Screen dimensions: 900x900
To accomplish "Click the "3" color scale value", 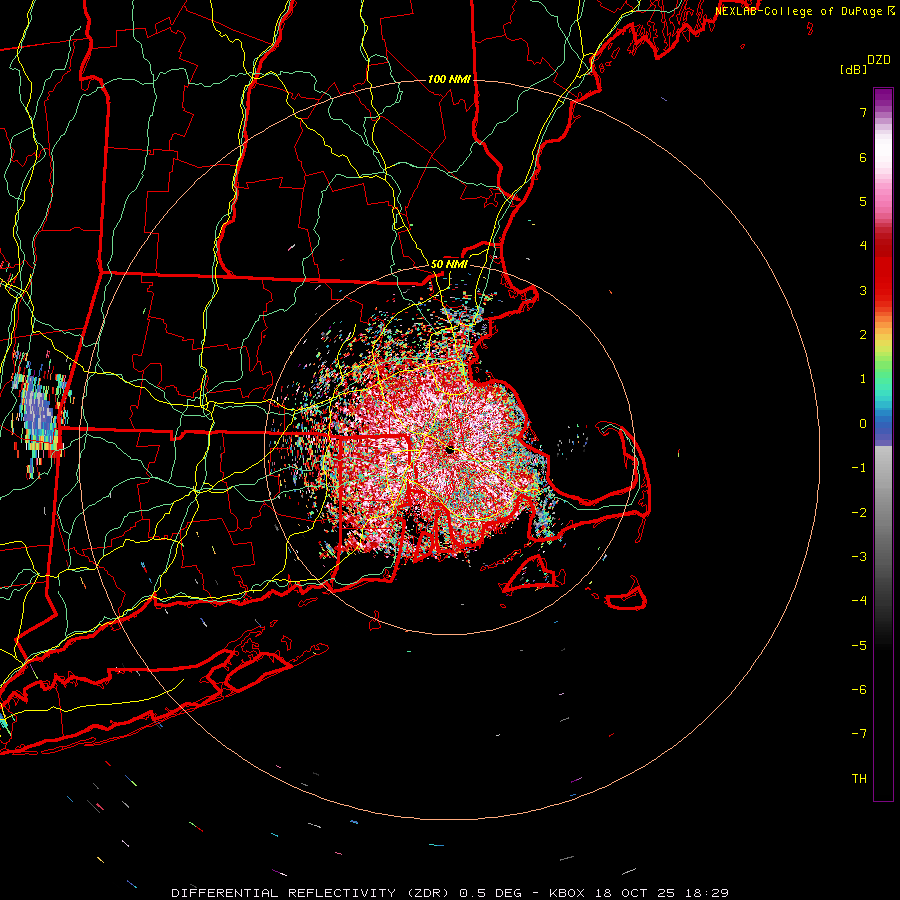I will (863, 290).
